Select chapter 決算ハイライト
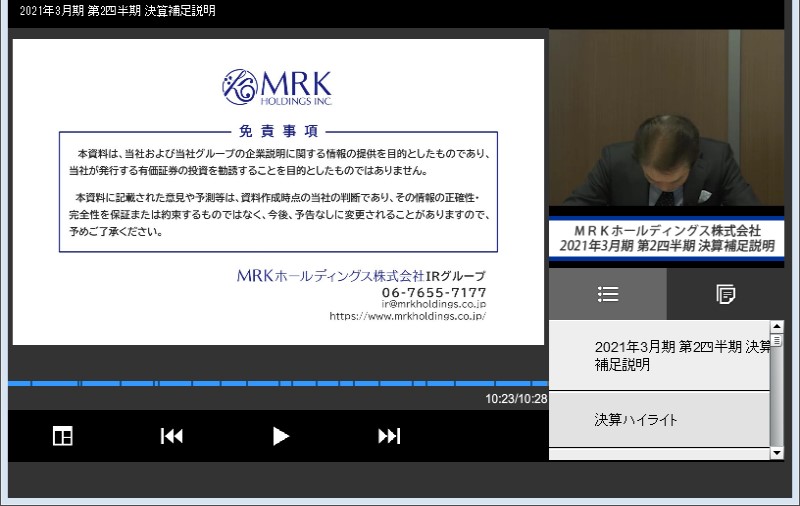 click(x=659, y=420)
